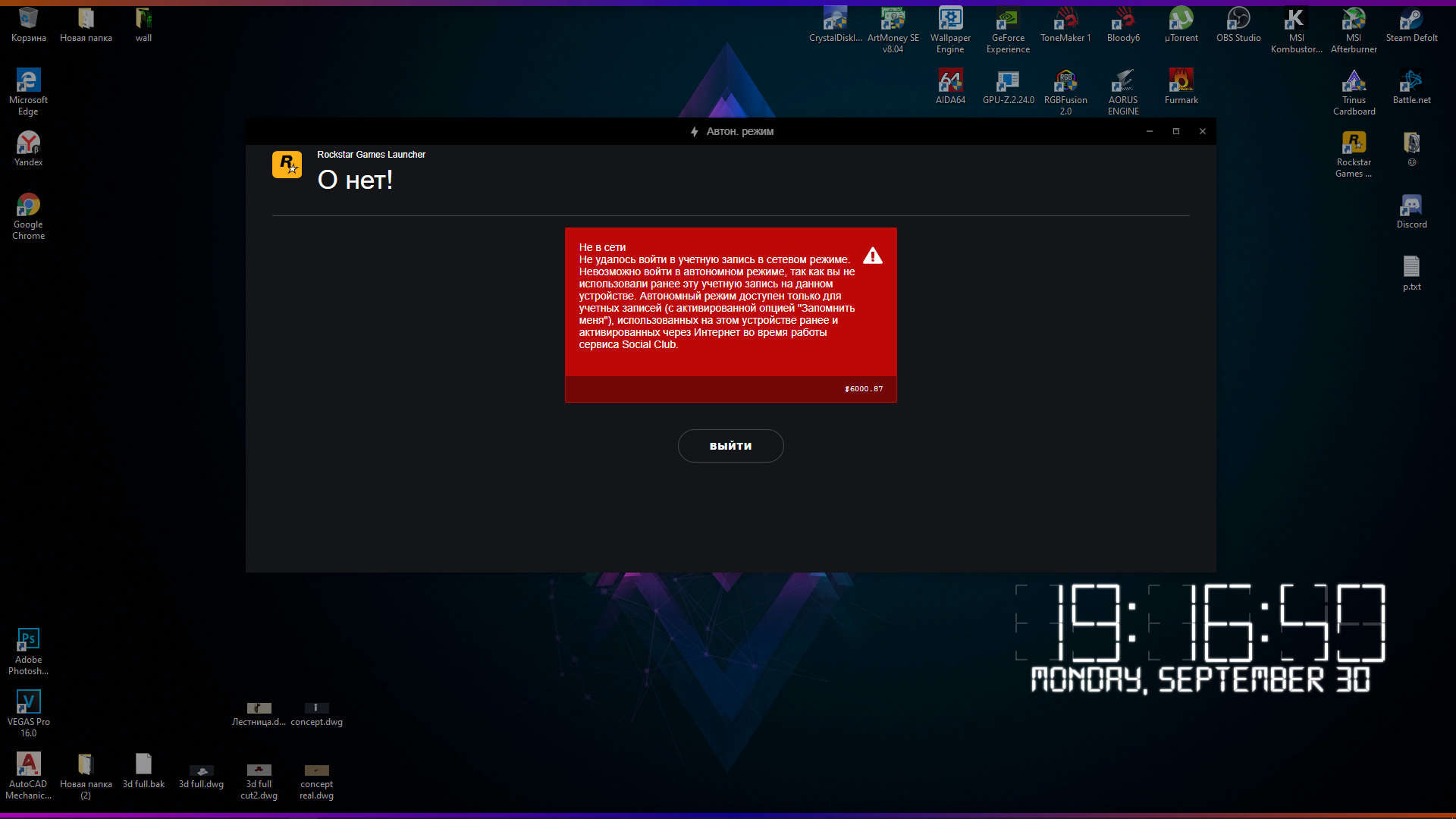This screenshot has width=1456, height=819.
Task: Select the desktop icon labeled with ☺
Action: click(x=1411, y=149)
